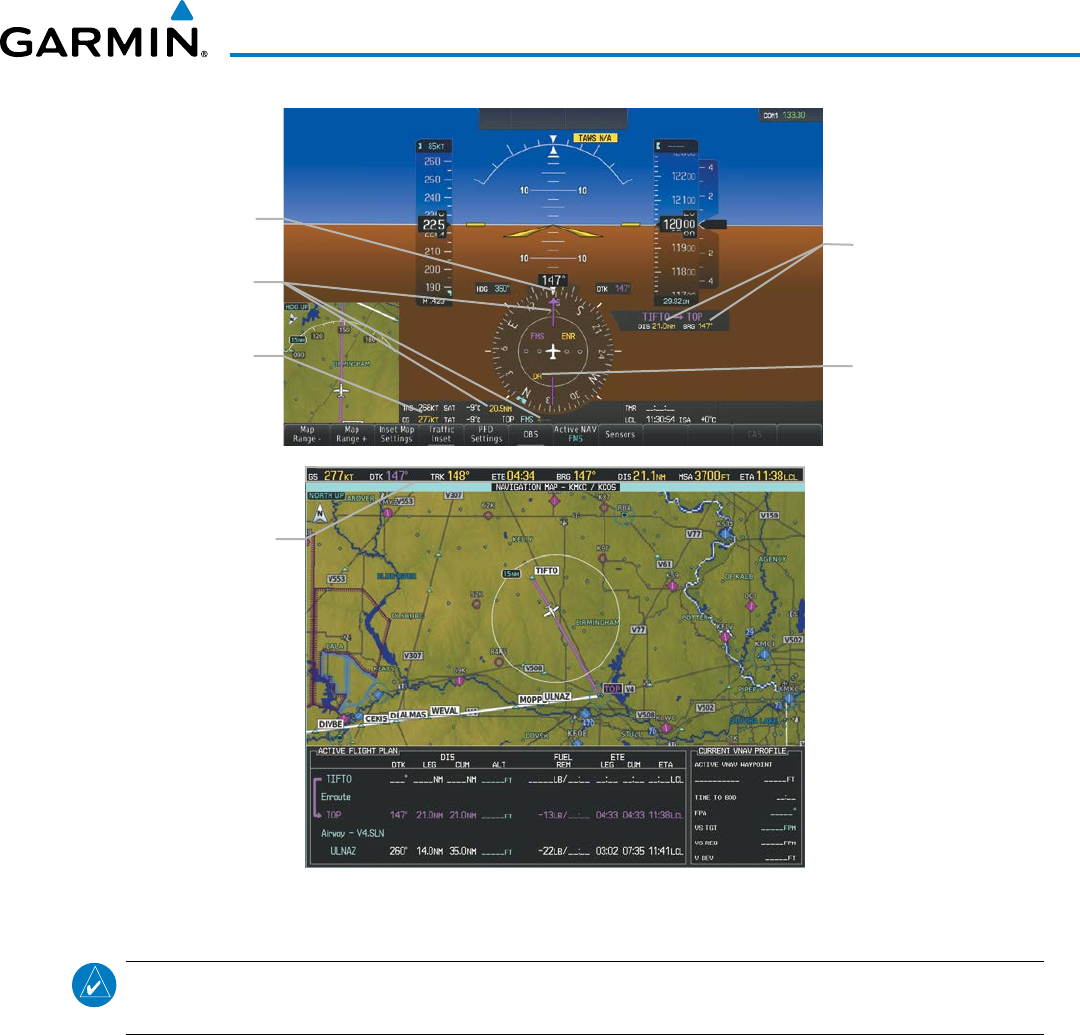Click the NAVIGATION MAP - KMKC / KCOS title
Screen dimensions: 1080x1035
[x=555, y=487]
